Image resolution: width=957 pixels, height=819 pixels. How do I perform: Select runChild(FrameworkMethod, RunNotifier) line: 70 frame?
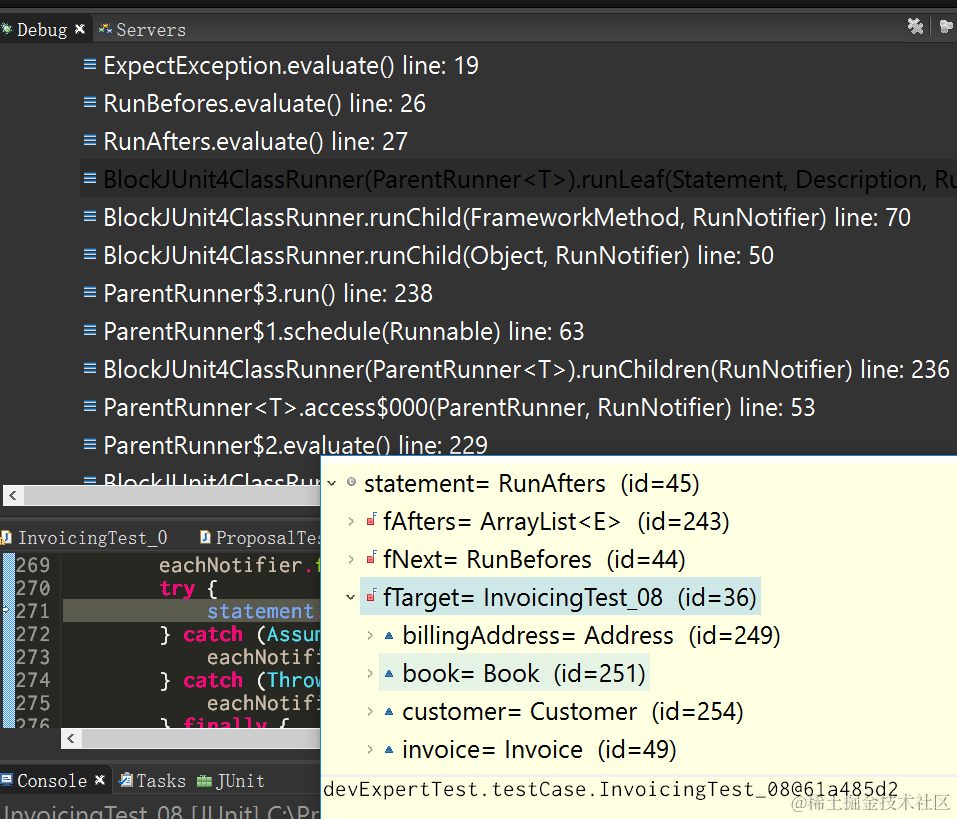tap(507, 218)
